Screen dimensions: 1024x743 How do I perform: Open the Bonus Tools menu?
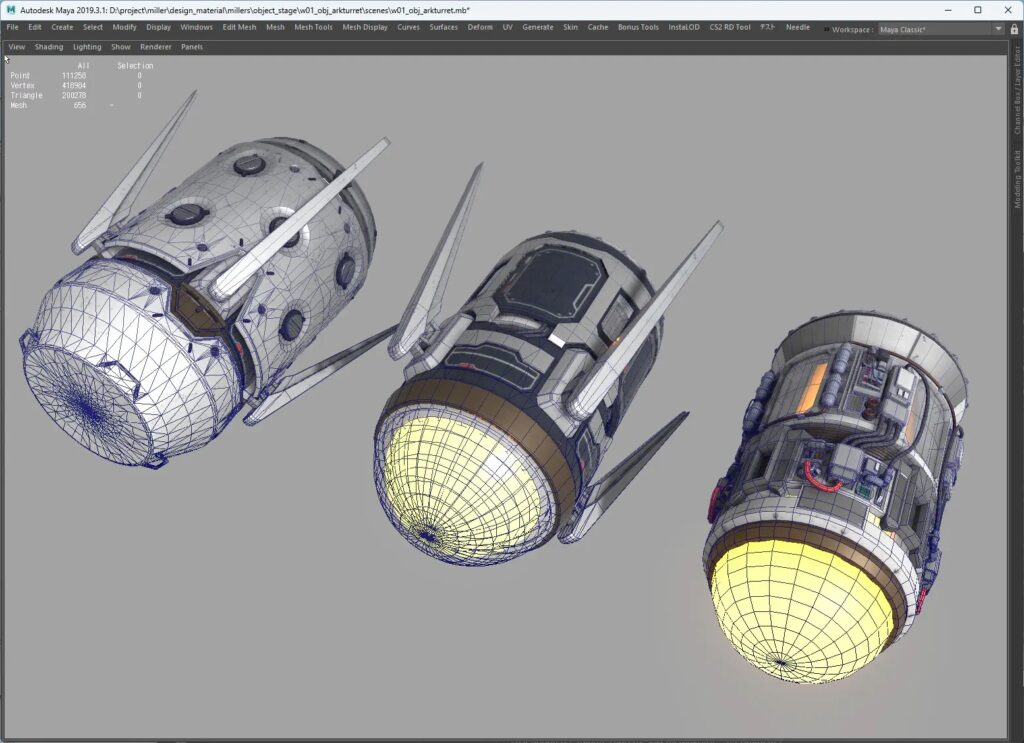pyautogui.click(x=638, y=27)
